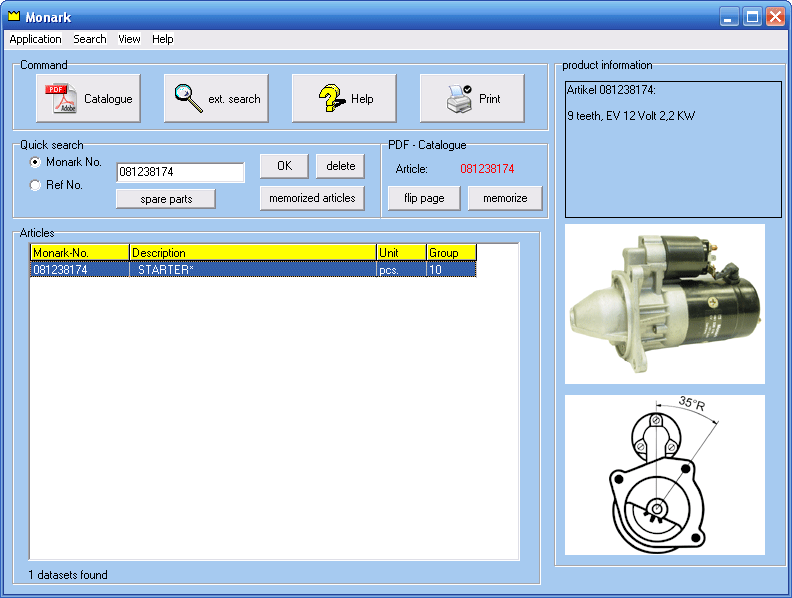The image size is (792, 598).
Task: Click the '1 datasets found' status text
Action: pyautogui.click(x=68, y=575)
